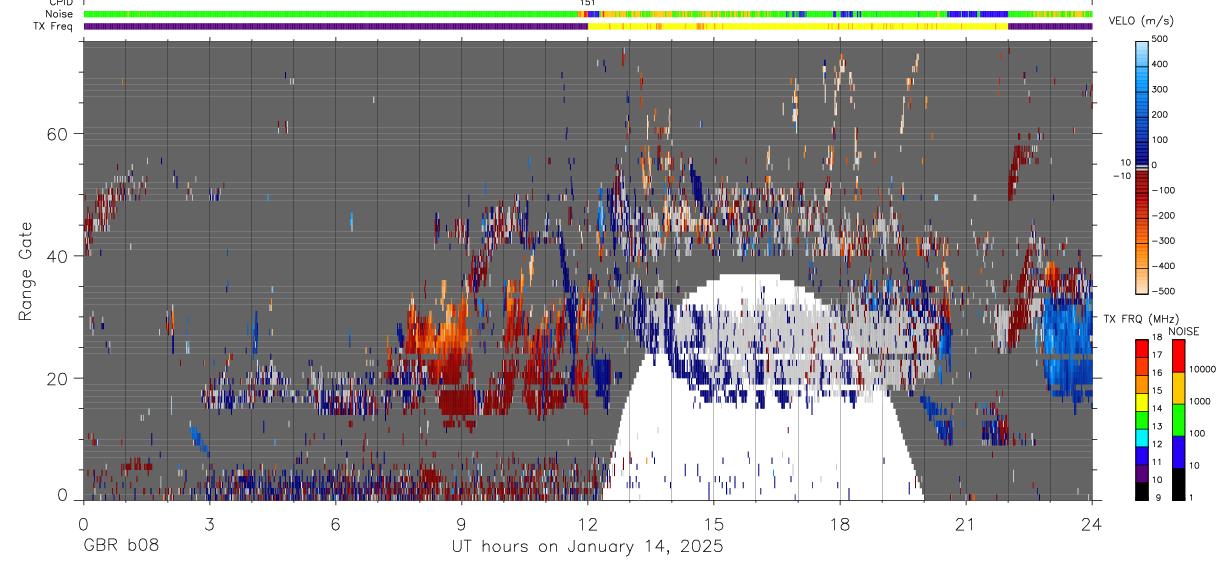The image size is (1228, 567).
Task: Click the 'VELO (m/s)' legend title
Action: point(1141,20)
